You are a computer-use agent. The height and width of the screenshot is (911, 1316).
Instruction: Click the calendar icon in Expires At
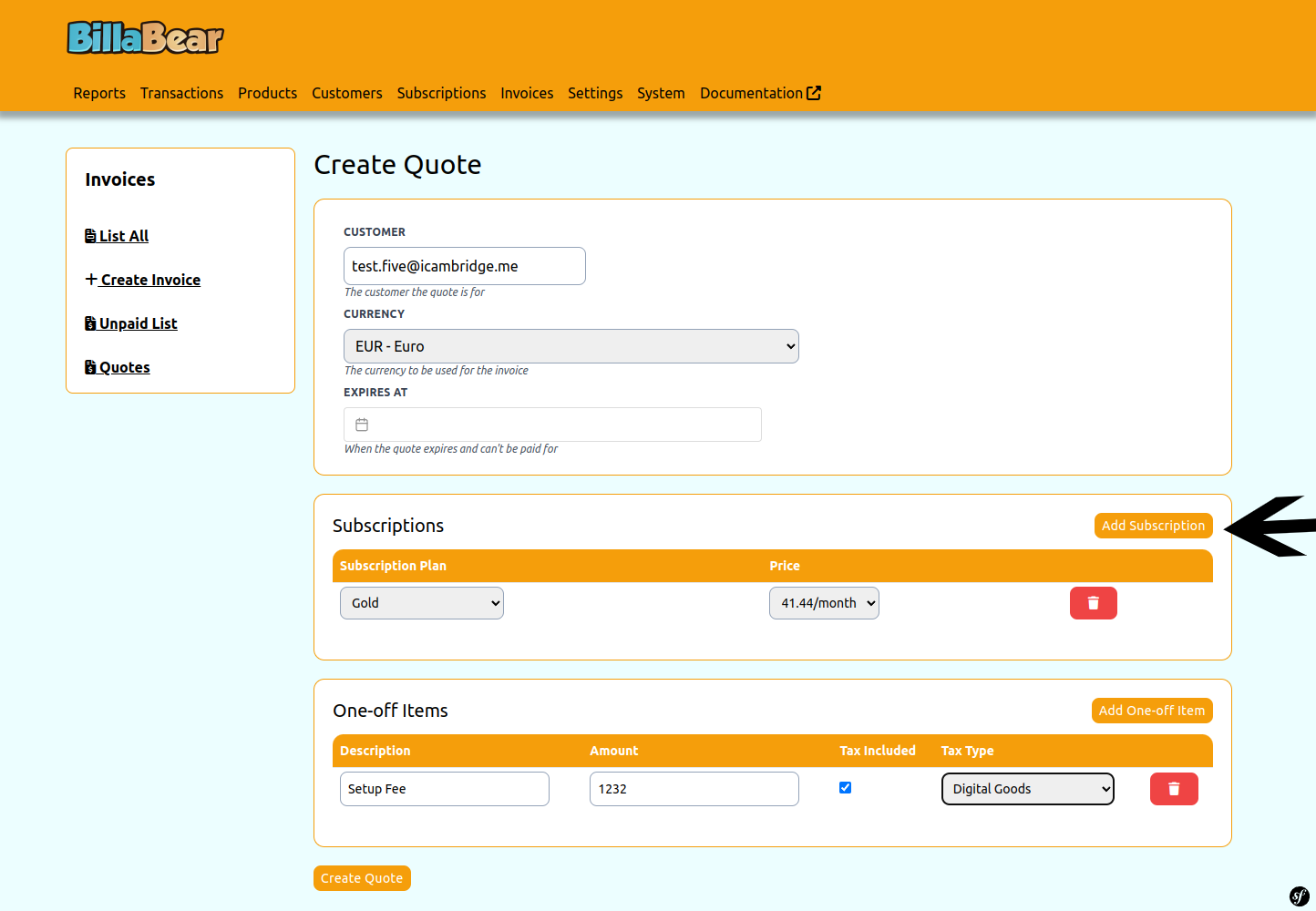tap(362, 425)
